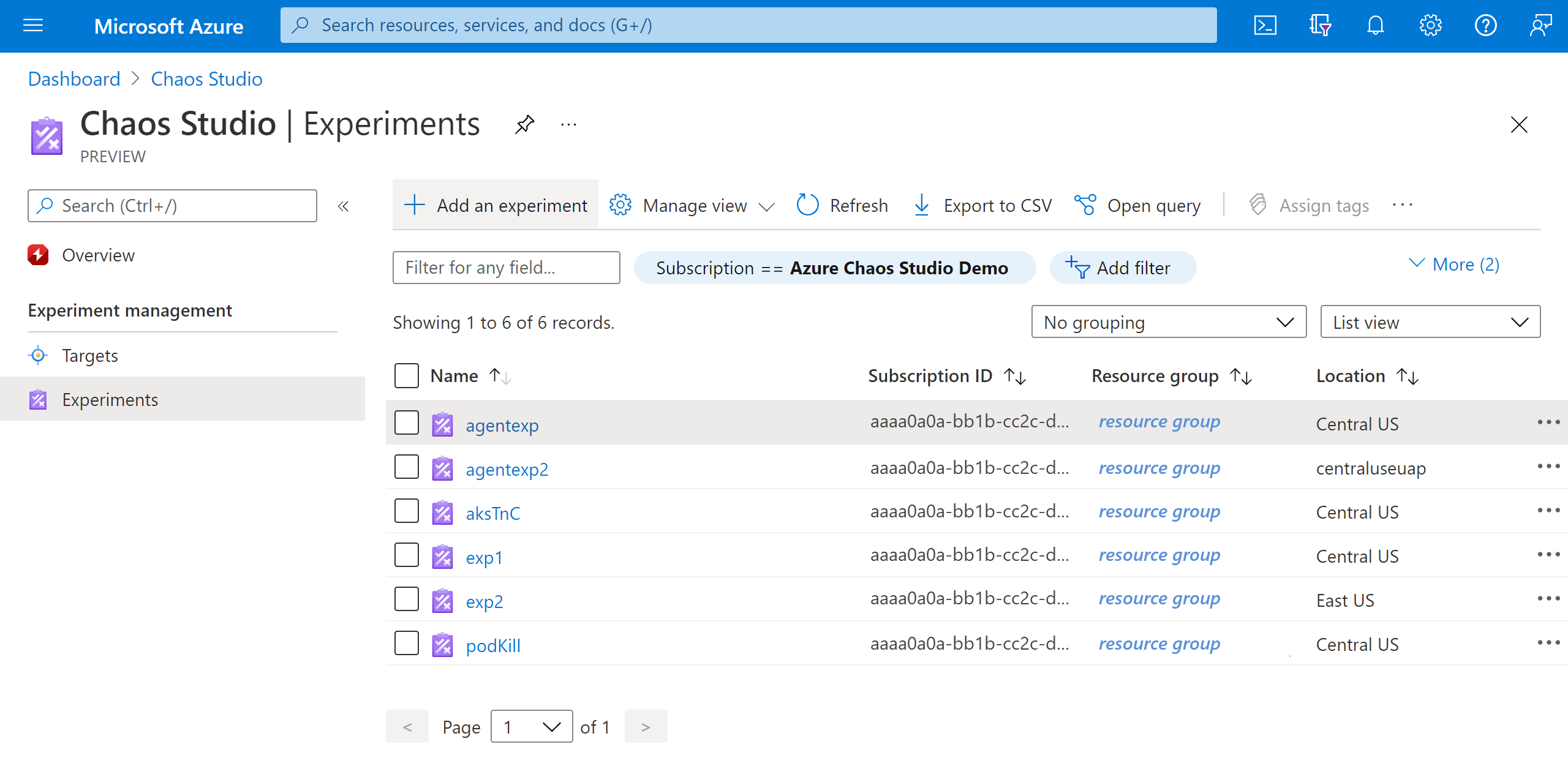
Task: Click the Open query branch icon
Action: coord(1086,205)
